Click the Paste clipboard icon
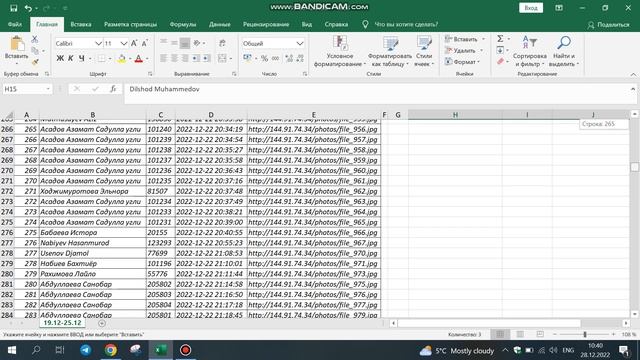Screen dimensions: 640x360 tap(17, 43)
